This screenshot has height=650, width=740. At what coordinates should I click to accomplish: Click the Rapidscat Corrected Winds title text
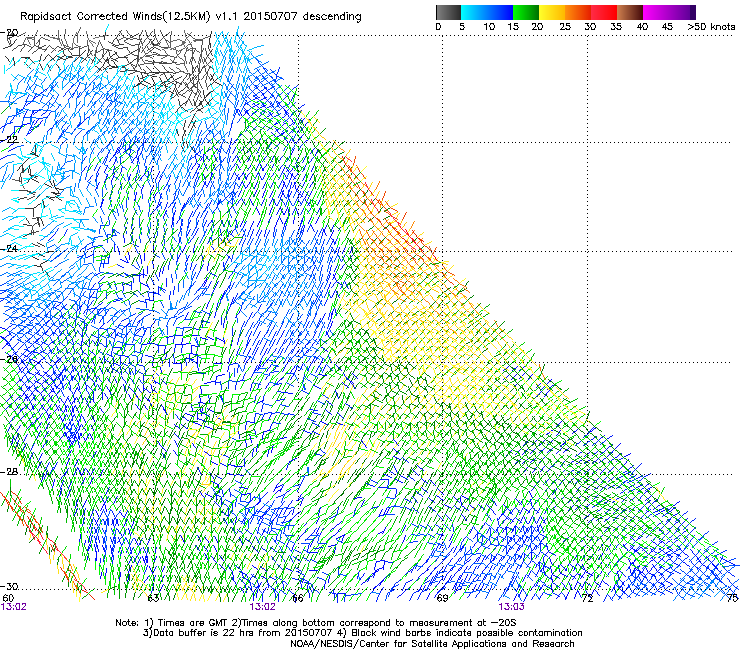tap(191, 17)
